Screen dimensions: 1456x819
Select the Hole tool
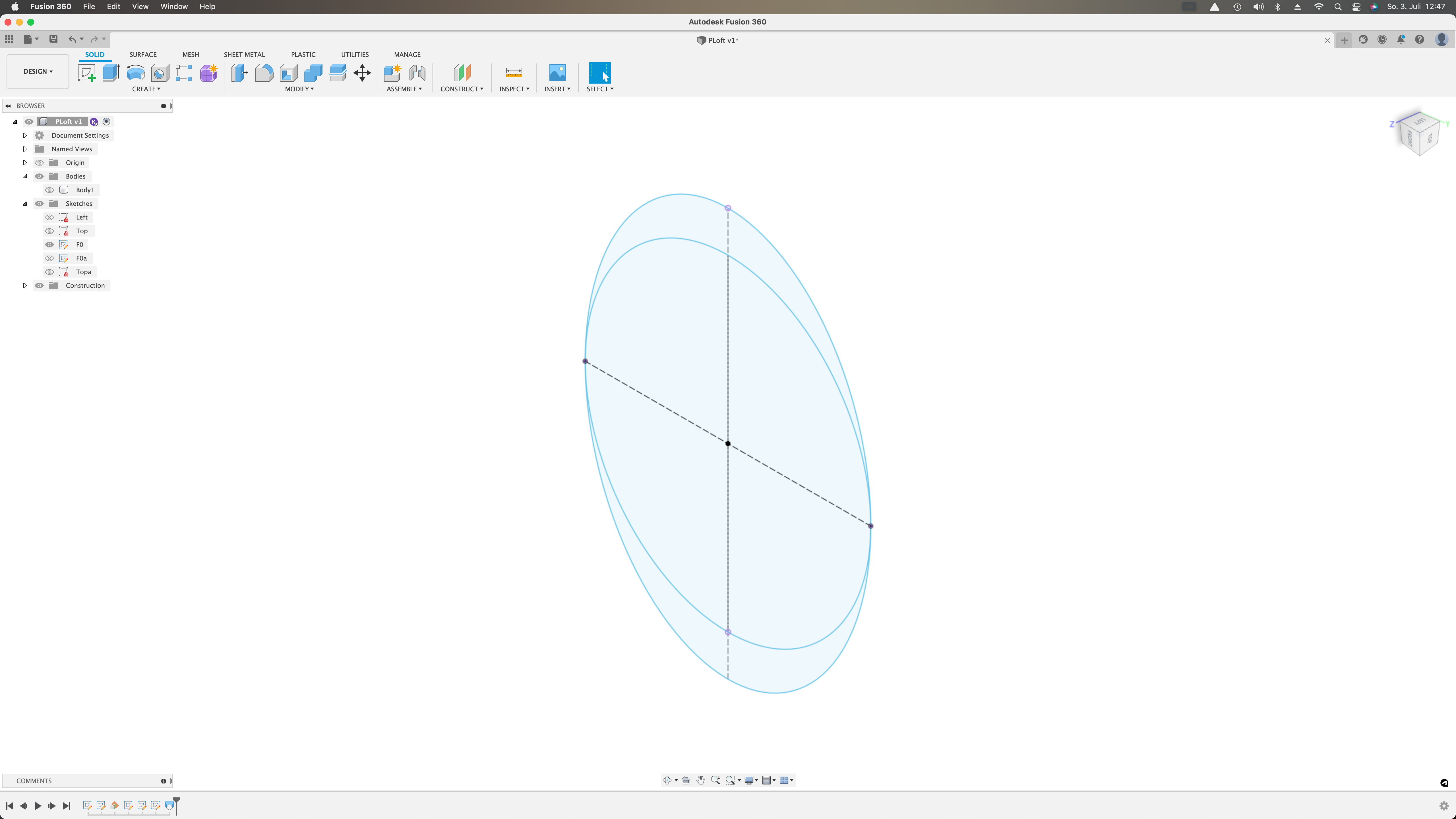pos(160,73)
